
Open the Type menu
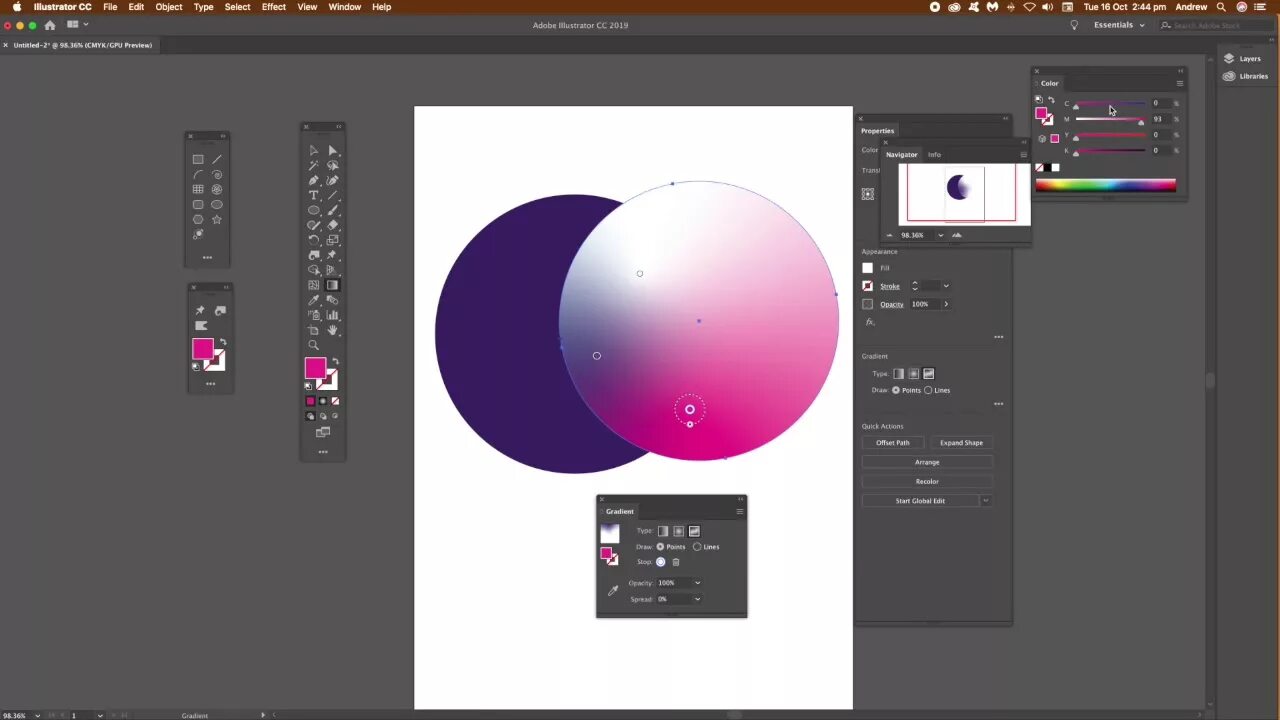pyautogui.click(x=203, y=7)
